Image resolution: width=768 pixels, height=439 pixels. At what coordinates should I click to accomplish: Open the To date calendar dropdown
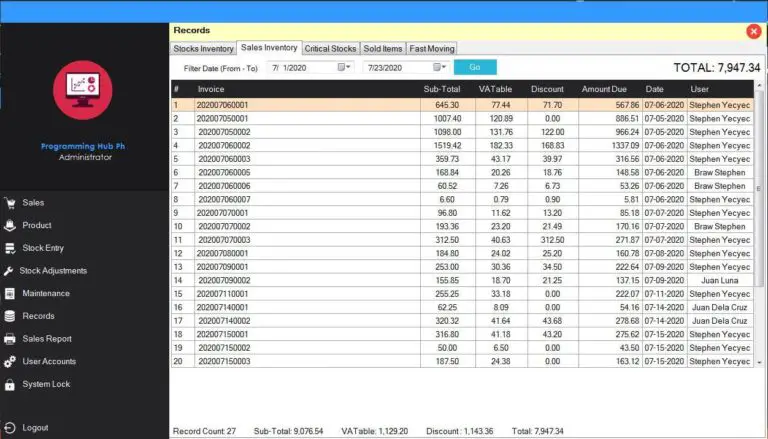(x=439, y=67)
